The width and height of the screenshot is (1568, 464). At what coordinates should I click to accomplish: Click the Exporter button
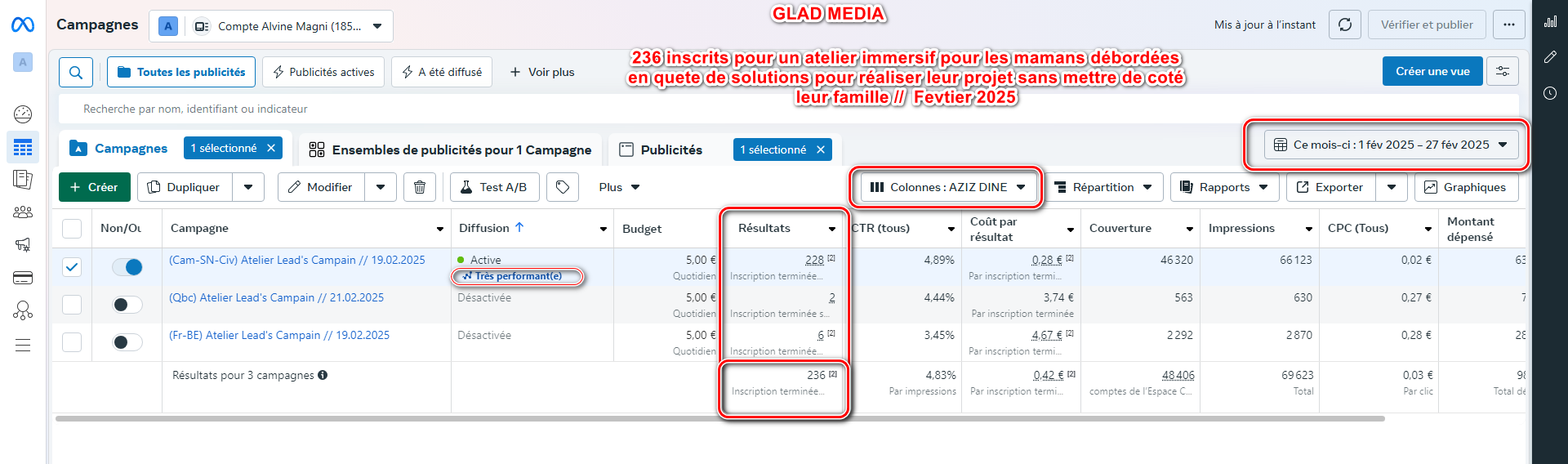[1331, 187]
